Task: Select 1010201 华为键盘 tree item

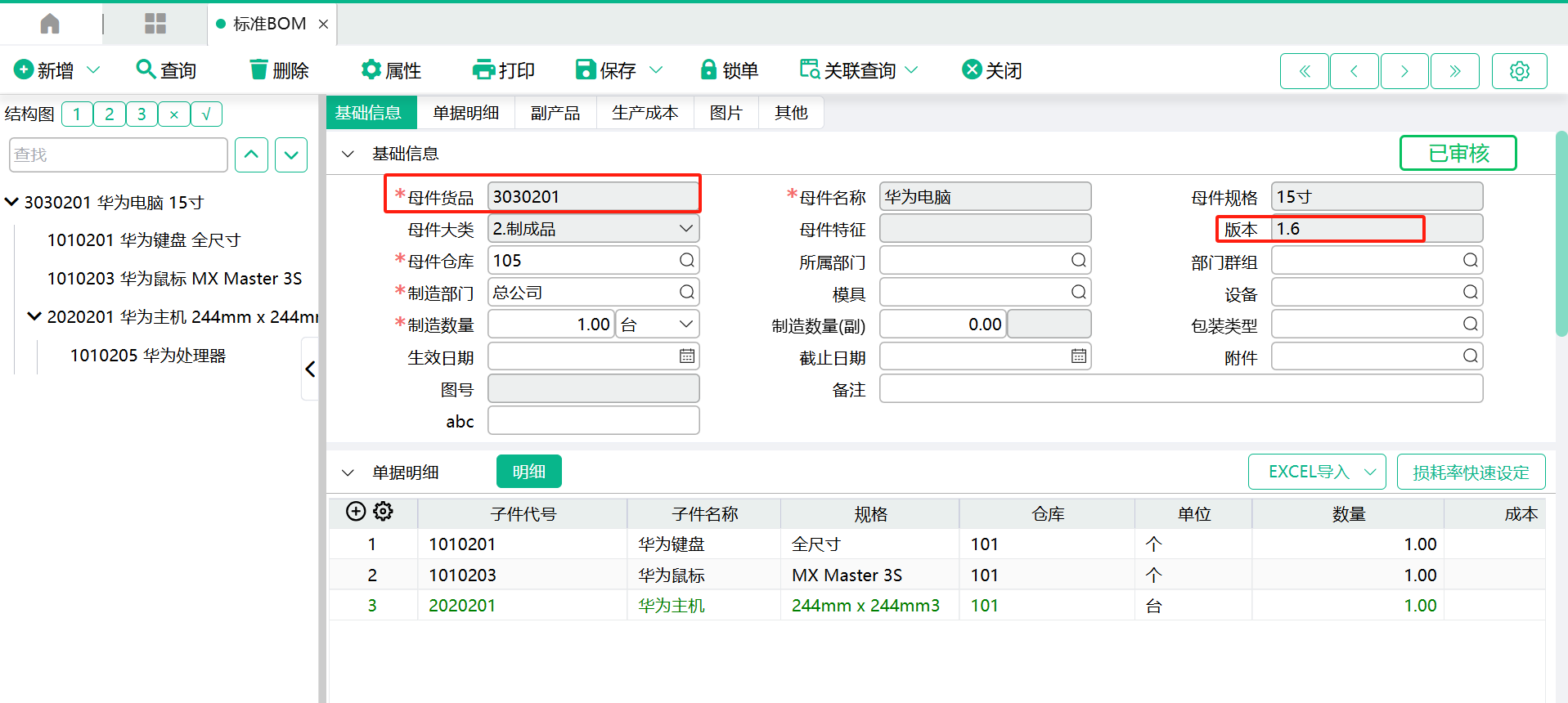Action: tap(144, 240)
